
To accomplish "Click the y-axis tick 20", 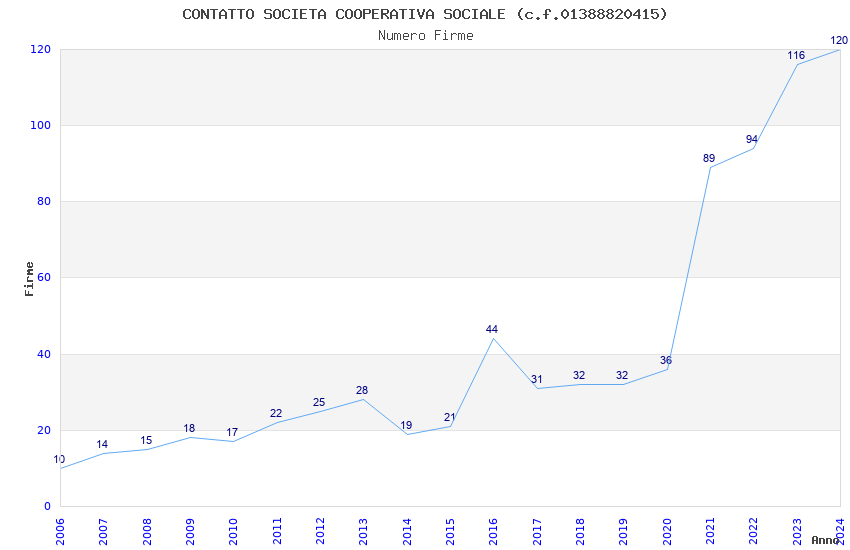I will click(44, 430).
